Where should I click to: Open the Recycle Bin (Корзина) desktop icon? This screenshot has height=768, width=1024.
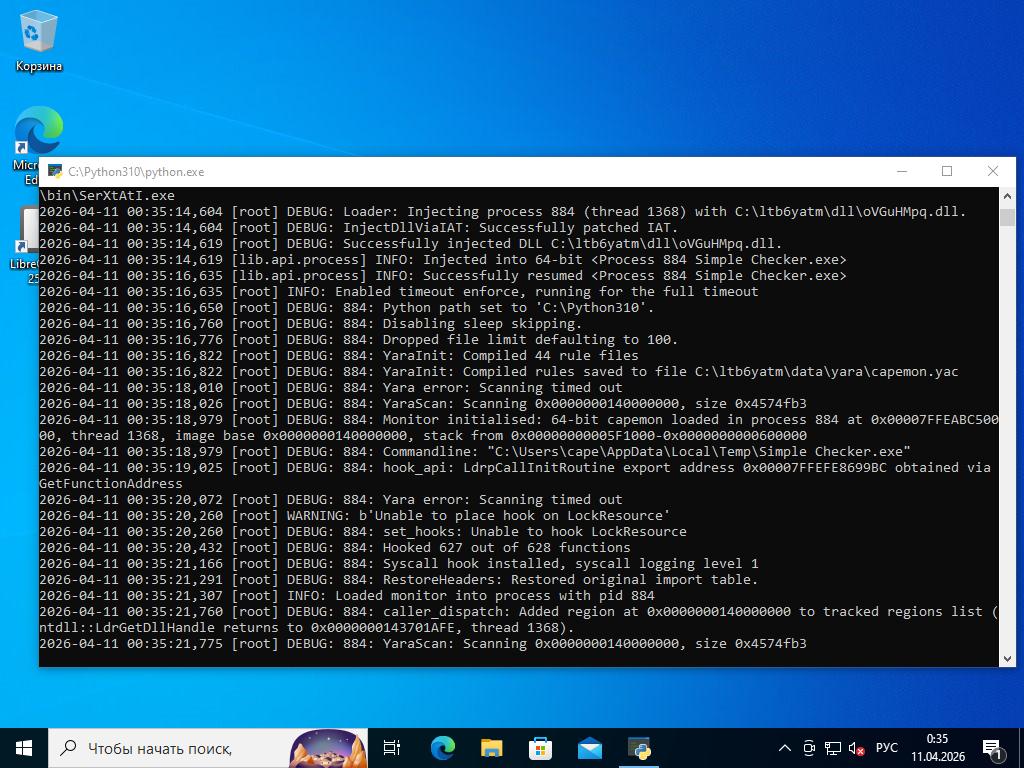(39, 42)
